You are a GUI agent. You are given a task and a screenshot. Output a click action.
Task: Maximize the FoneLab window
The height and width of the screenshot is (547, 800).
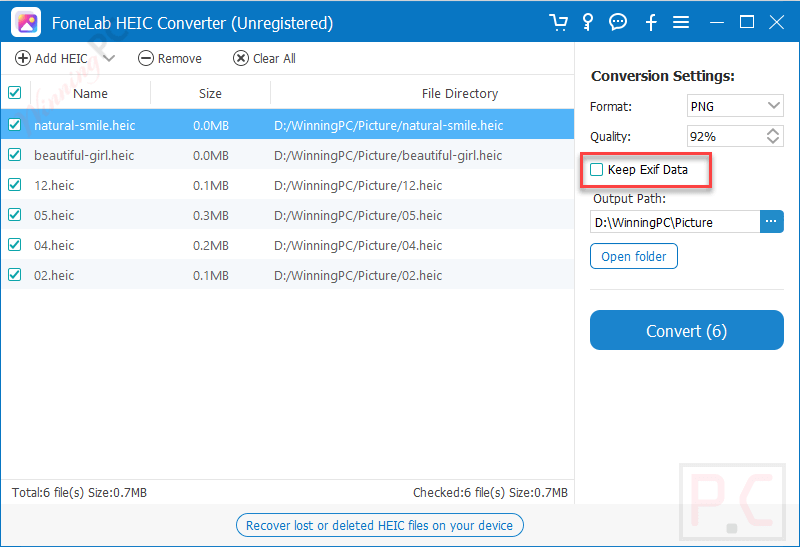747,22
